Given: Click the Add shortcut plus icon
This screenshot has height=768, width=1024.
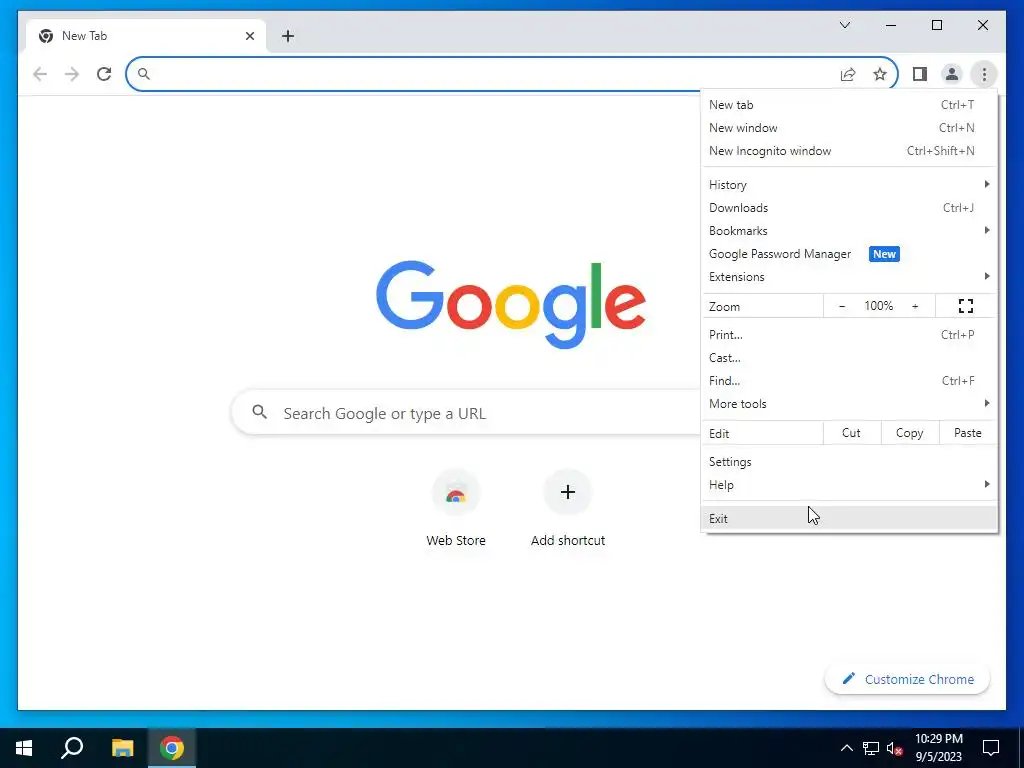Looking at the screenshot, I should point(568,492).
